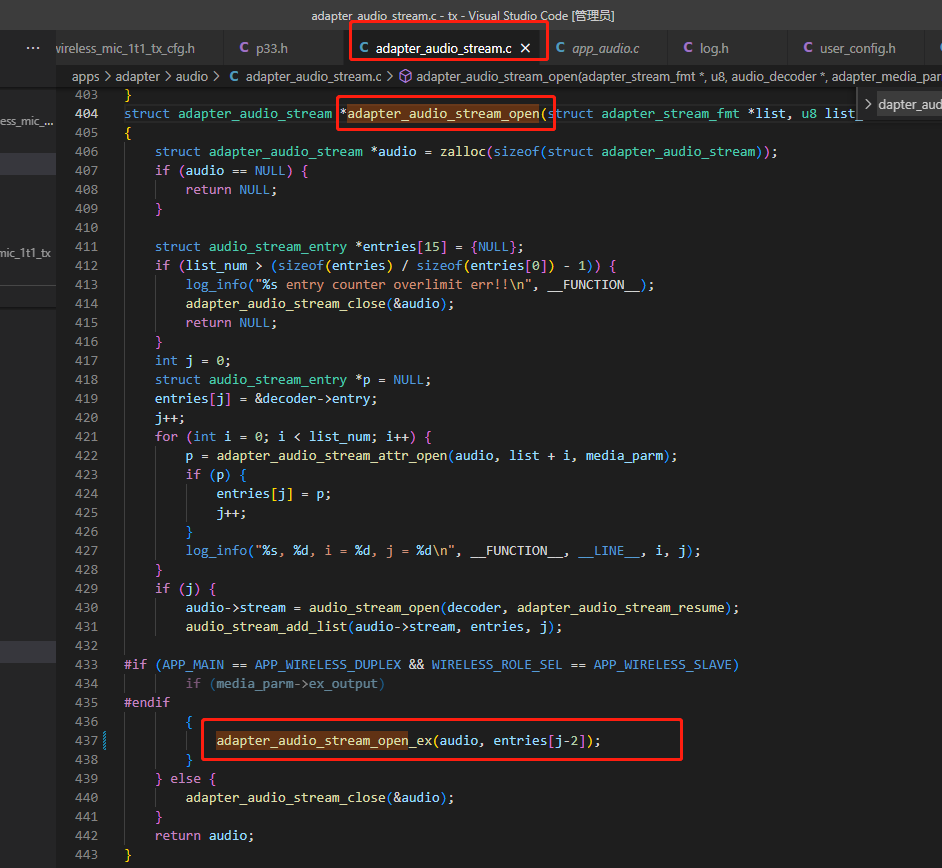The image size is (942, 868).
Task: Click the C icon on log.h tab
Action: coord(688,47)
